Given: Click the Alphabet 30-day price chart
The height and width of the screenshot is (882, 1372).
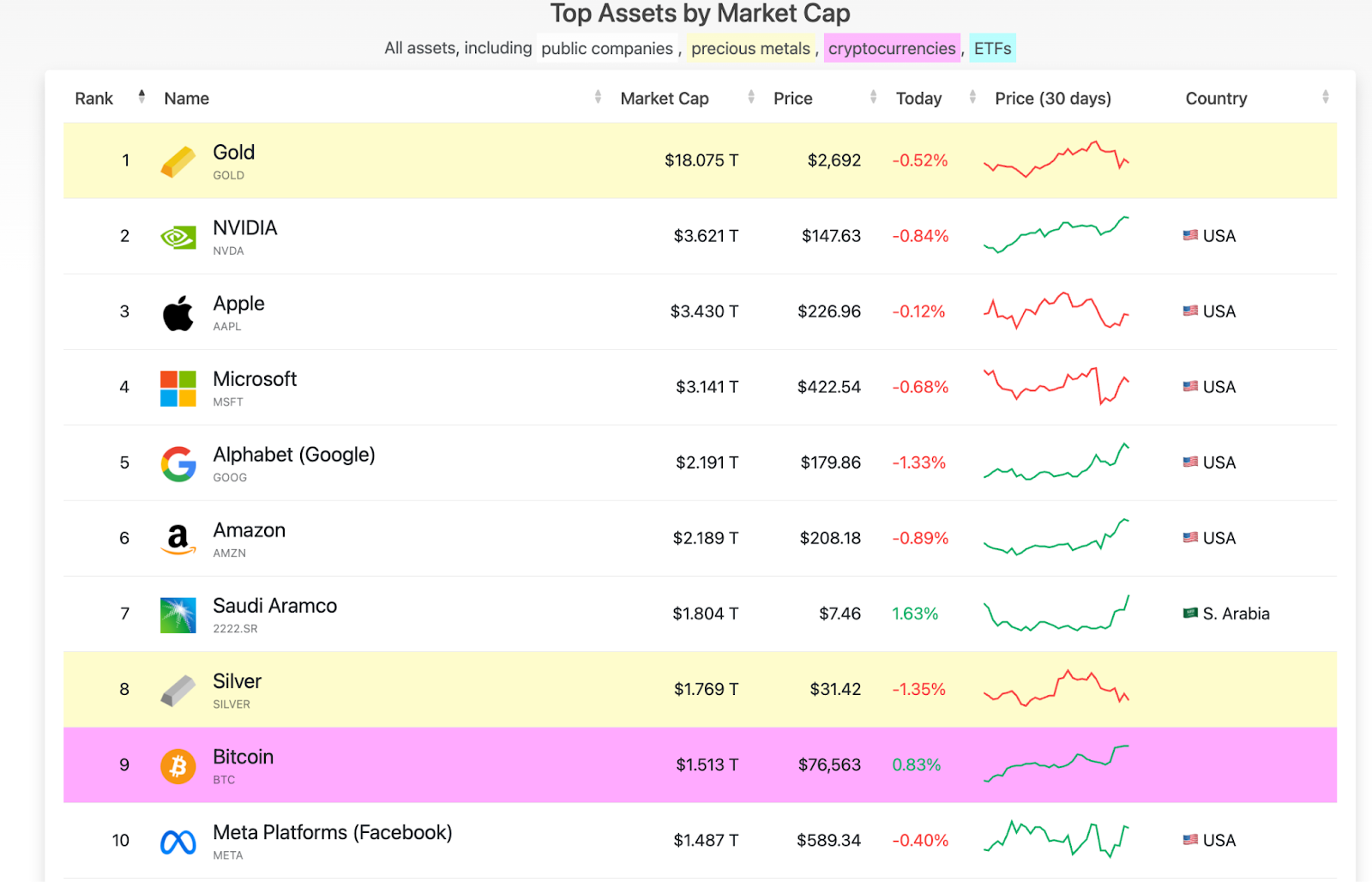Looking at the screenshot, I should pyautogui.click(x=1056, y=462).
